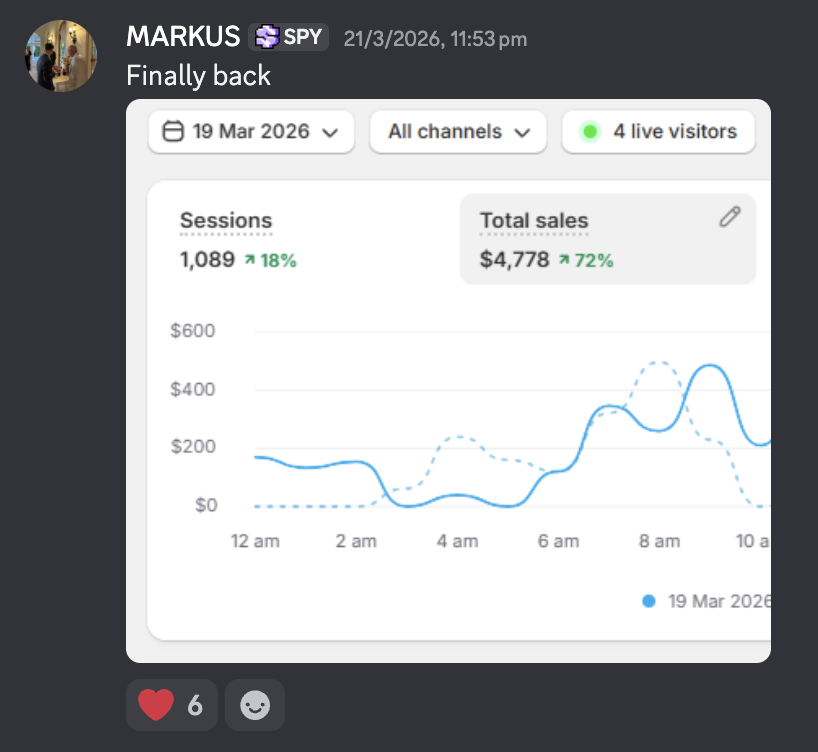
Task: Click the calendar icon in date picker
Action: tap(173, 132)
